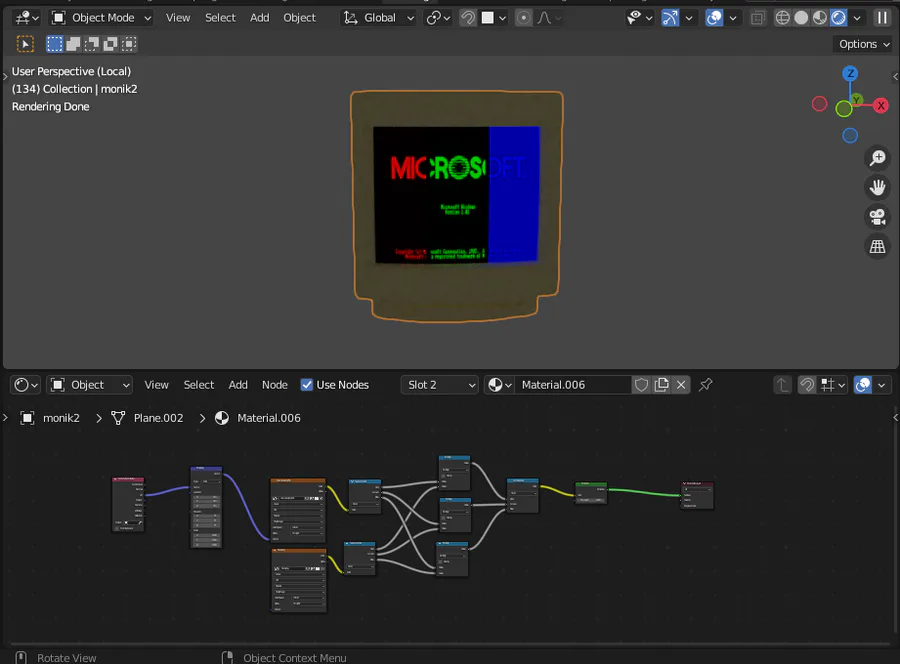The height and width of the screenshot is (664, 900).
Task: Open the Node menu in shader editor
Action: coord(274,385)
